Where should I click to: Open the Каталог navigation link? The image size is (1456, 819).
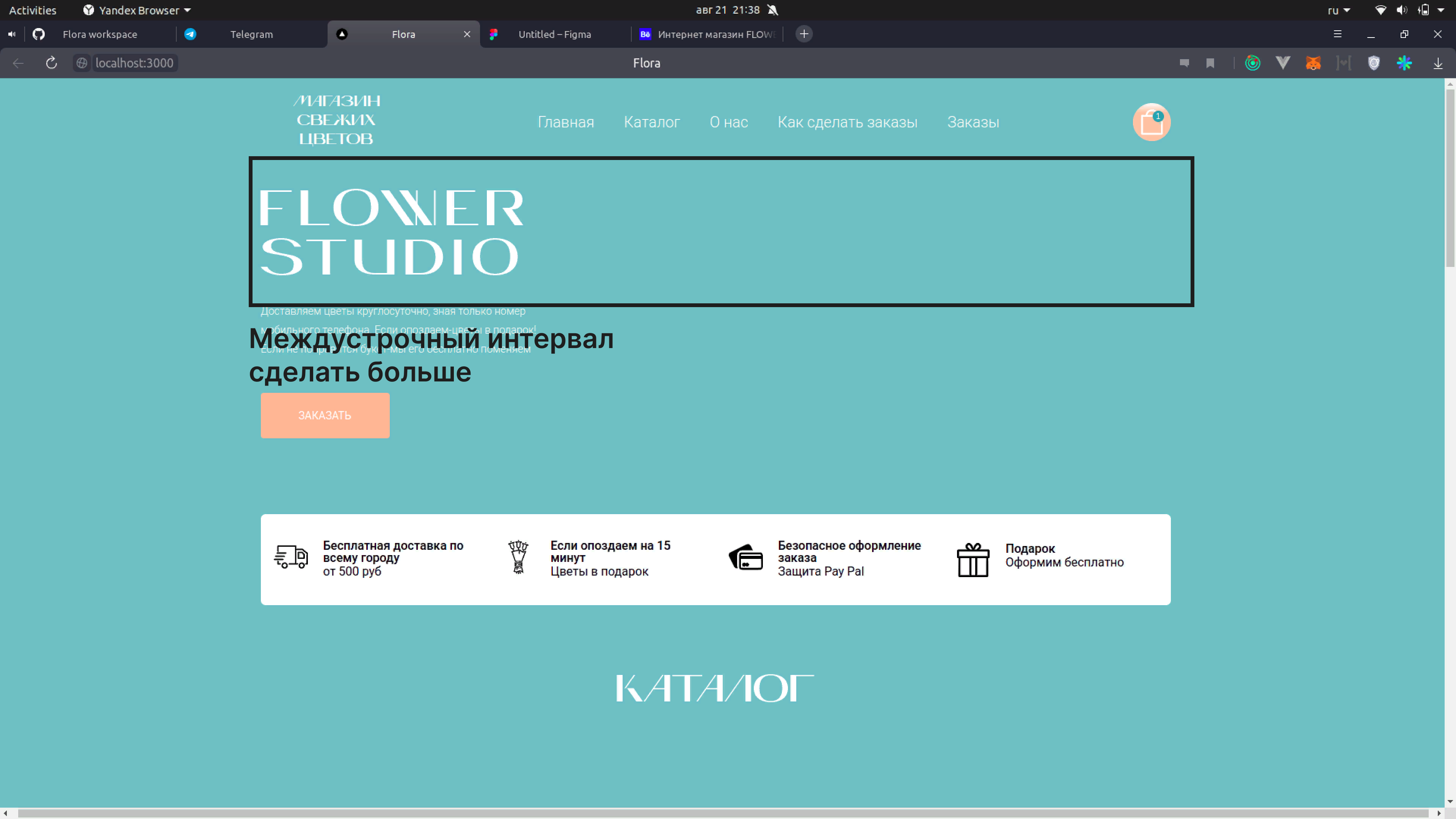(651, 122)
